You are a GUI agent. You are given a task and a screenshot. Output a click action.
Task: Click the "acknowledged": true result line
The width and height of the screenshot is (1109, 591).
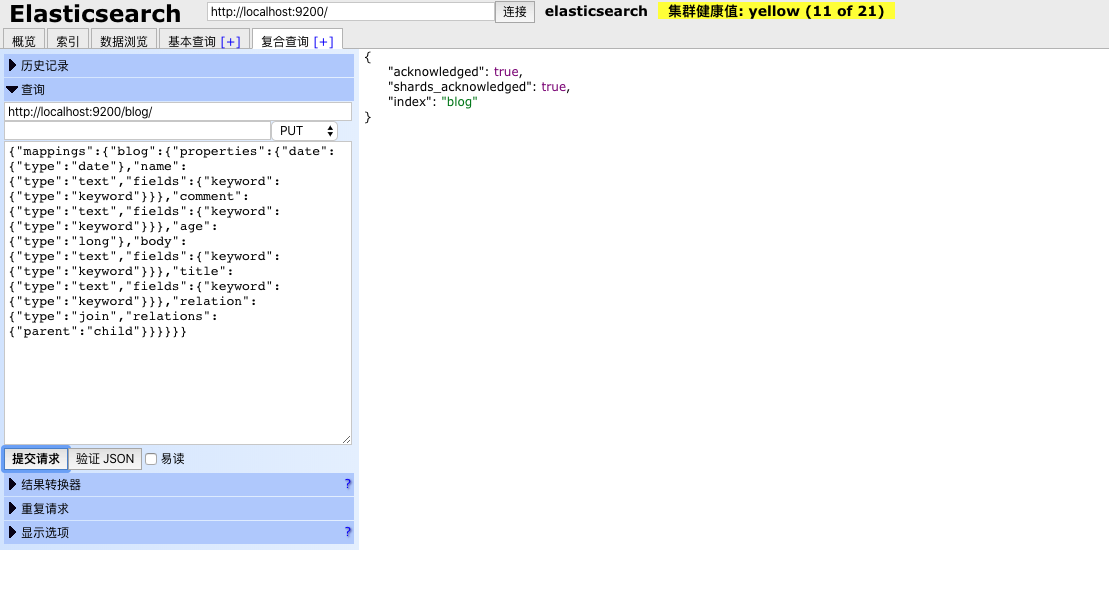point(455,71)
